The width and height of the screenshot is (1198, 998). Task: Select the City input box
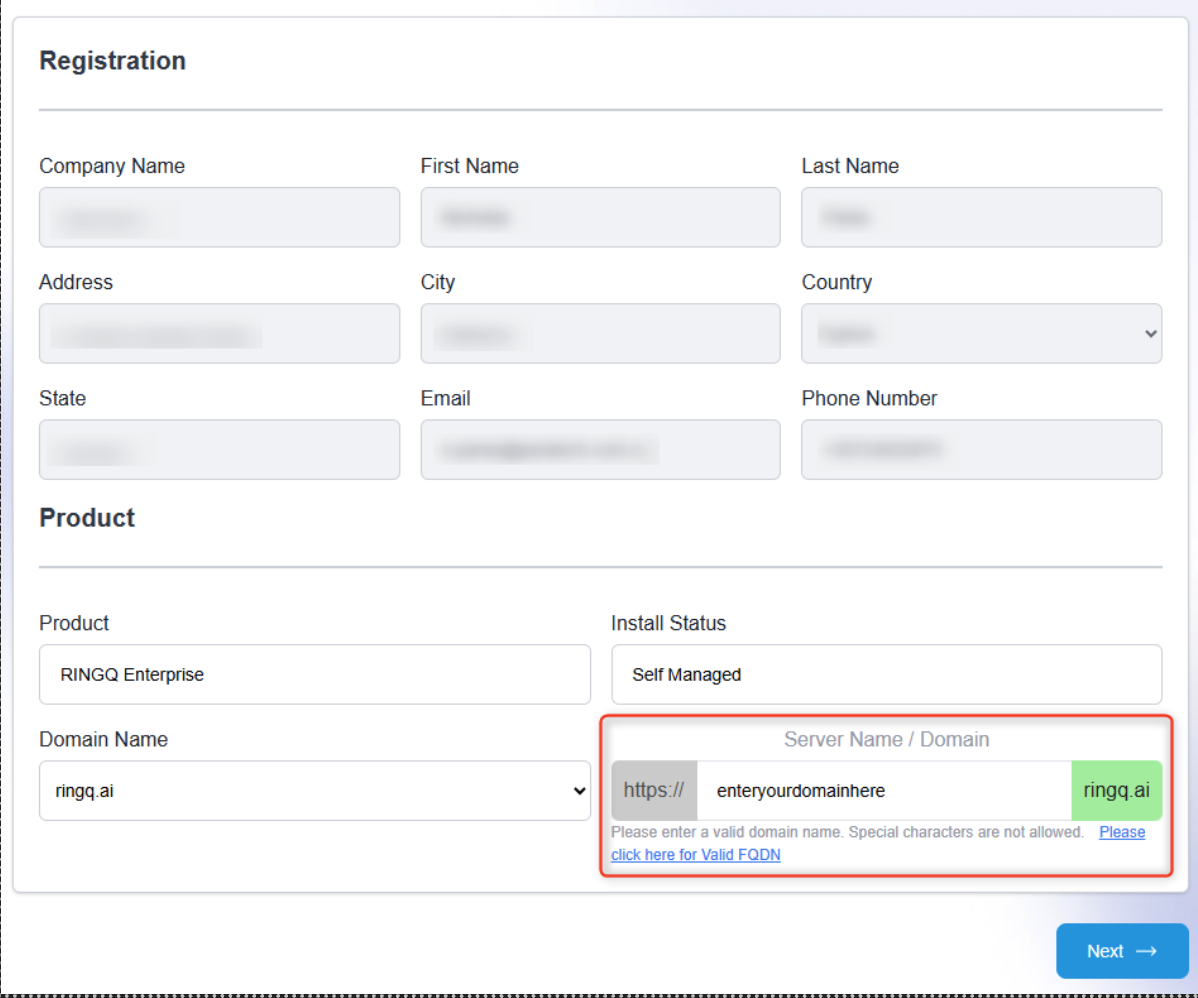click(600, 334)
